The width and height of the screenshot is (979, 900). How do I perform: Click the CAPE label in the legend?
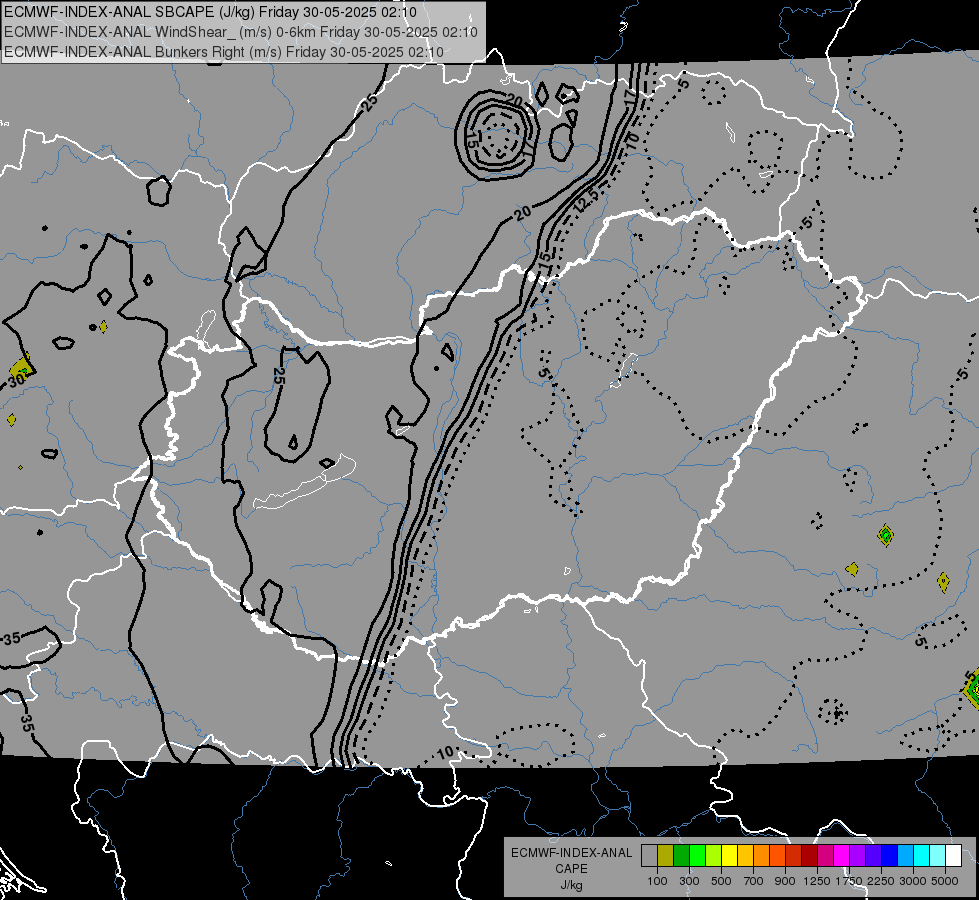(x=571, y=868)
